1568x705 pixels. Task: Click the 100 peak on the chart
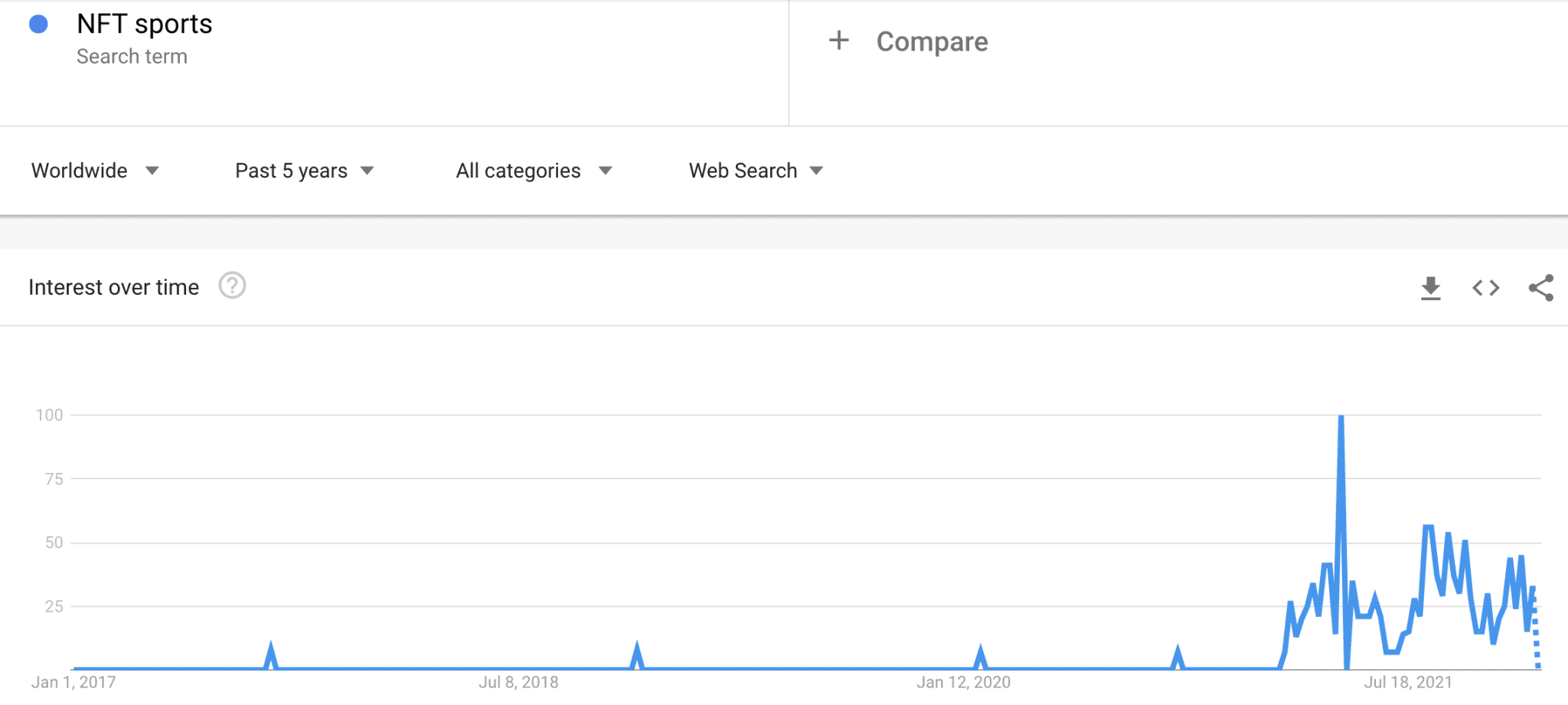[1341, 418]
